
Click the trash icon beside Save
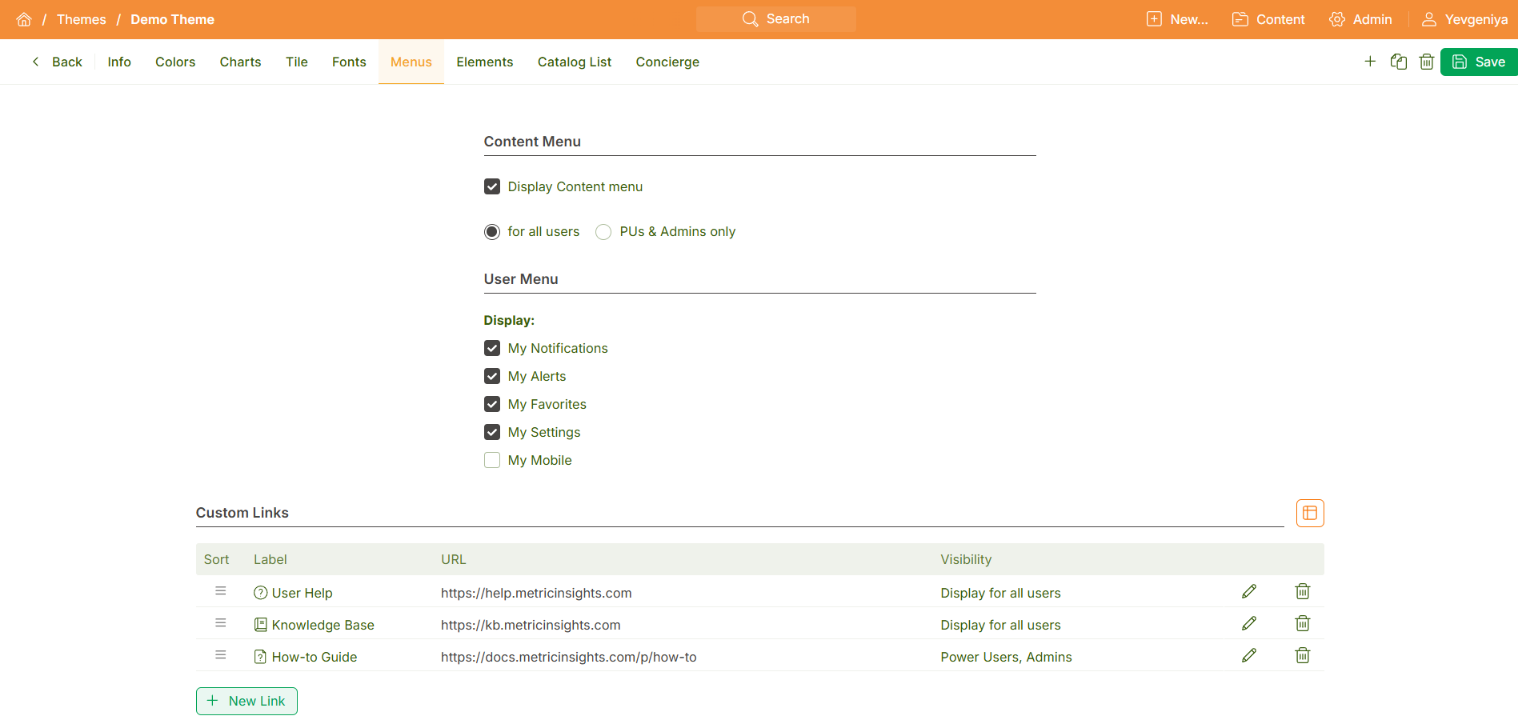1427,62
